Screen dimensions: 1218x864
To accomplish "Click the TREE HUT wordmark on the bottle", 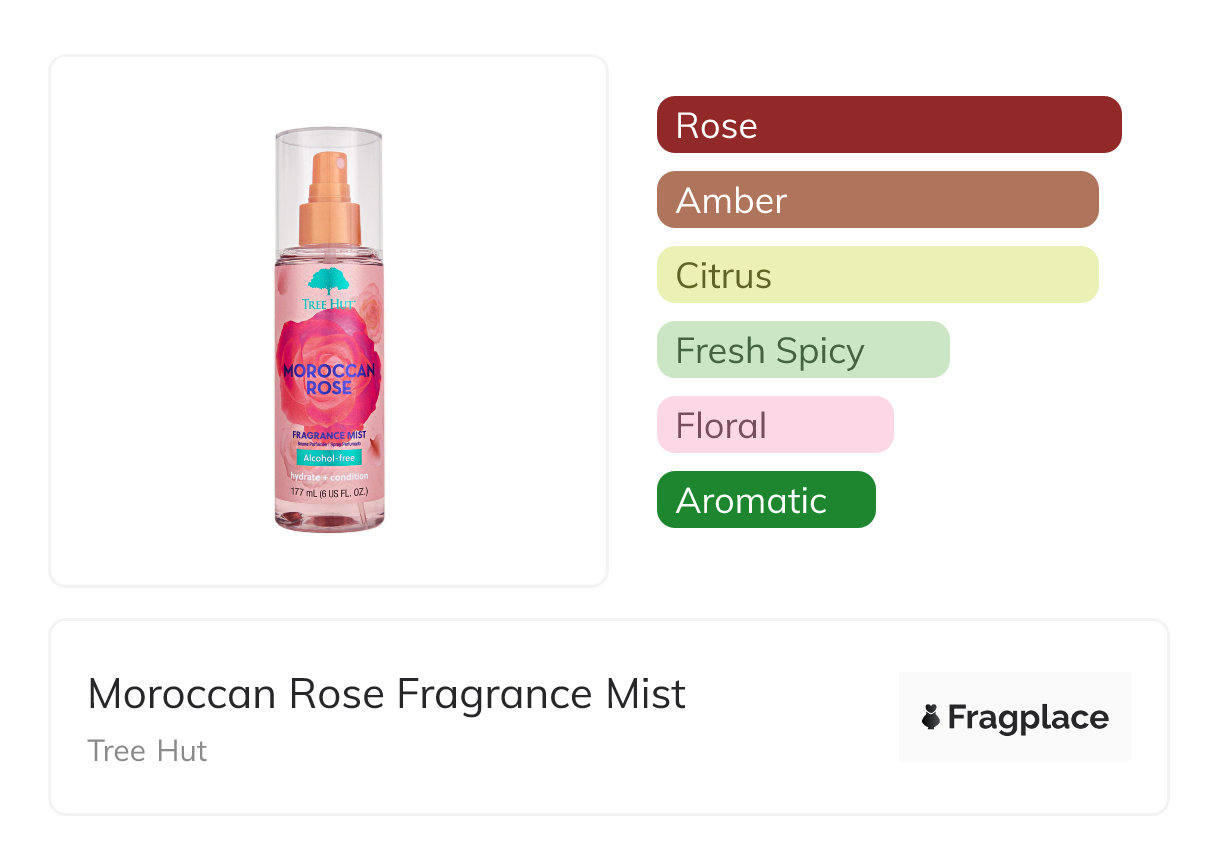I will tap(328, 304).
